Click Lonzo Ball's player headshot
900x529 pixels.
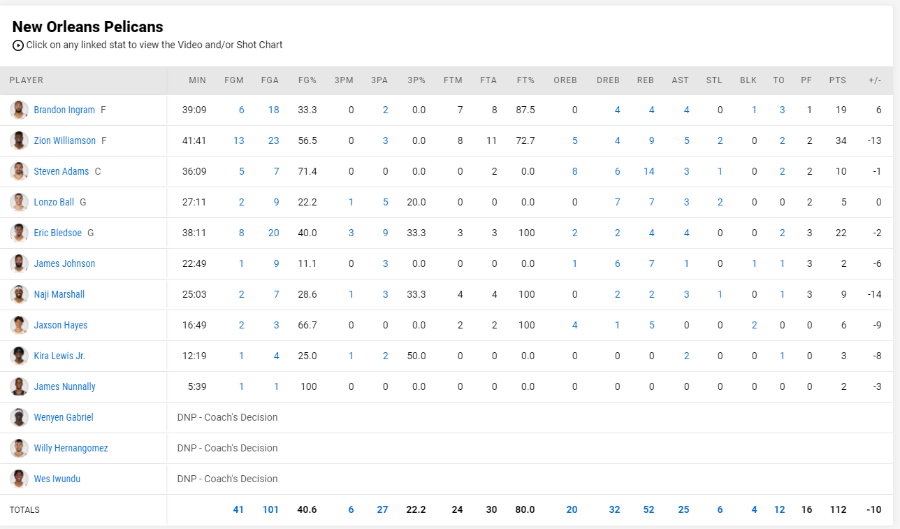(19, 202)
